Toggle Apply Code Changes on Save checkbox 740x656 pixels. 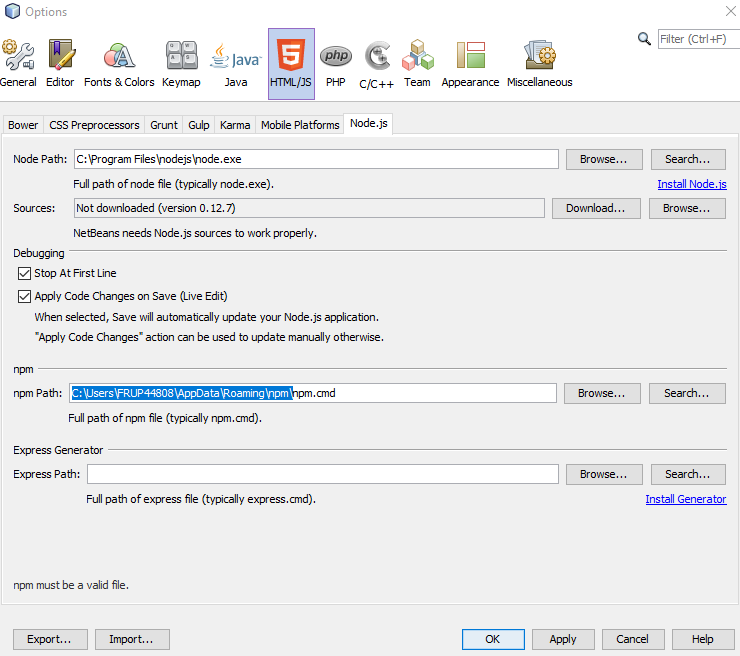(25, 296)
